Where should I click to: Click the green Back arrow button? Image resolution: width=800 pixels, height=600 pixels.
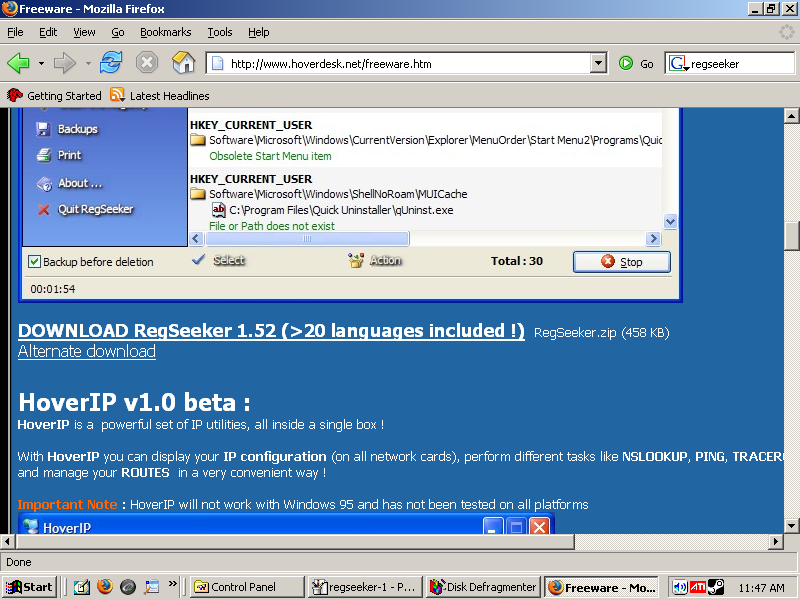18,63
